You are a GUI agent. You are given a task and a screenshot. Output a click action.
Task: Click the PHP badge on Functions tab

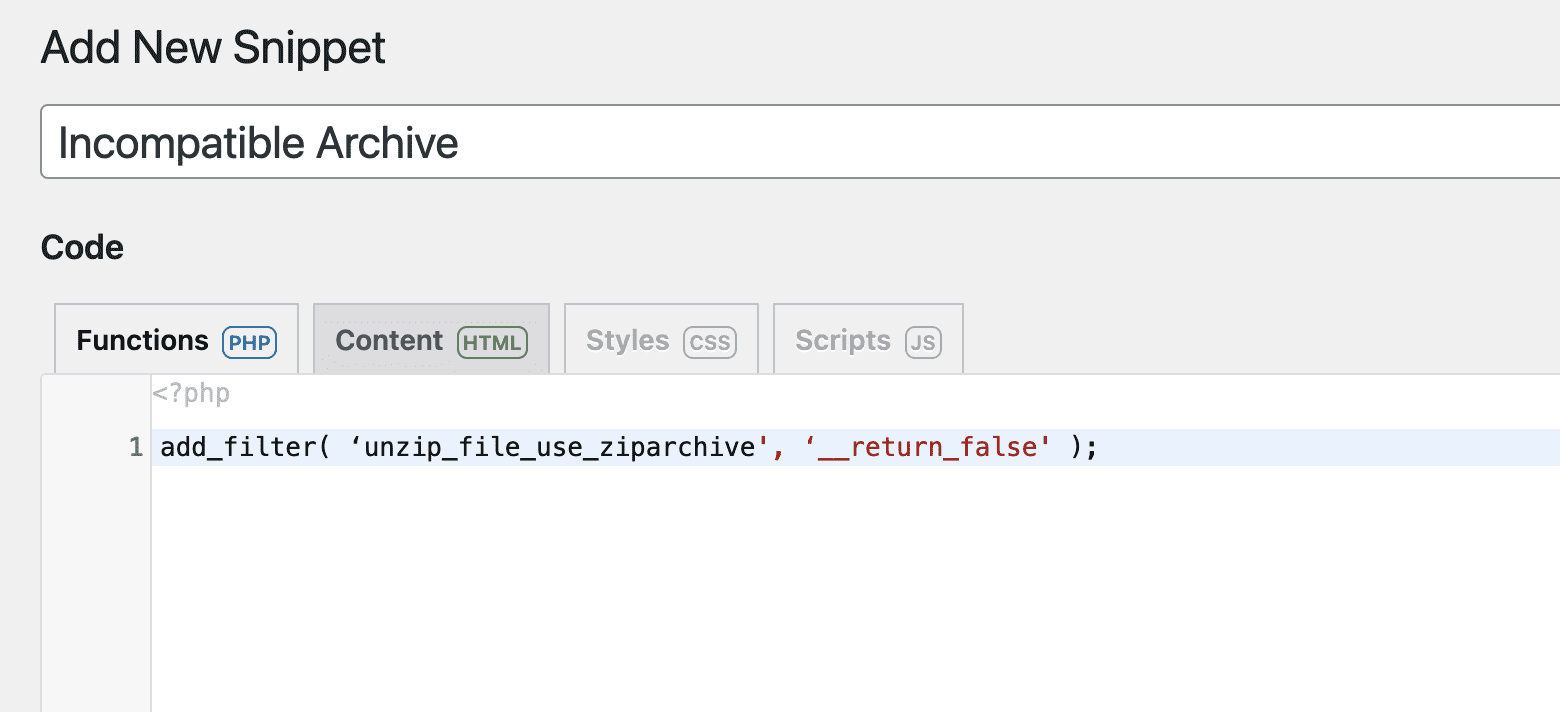[x=249, y=342]
